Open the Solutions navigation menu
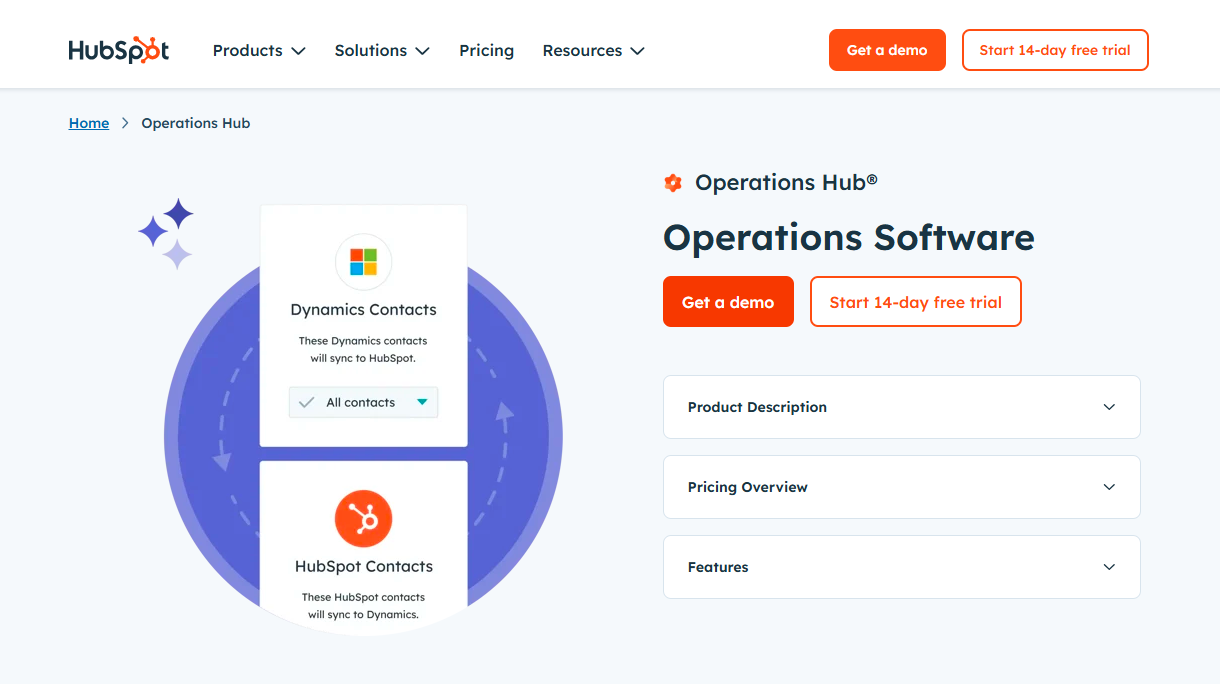Screen dimensions: 1220x686 (x=381, y=50)
